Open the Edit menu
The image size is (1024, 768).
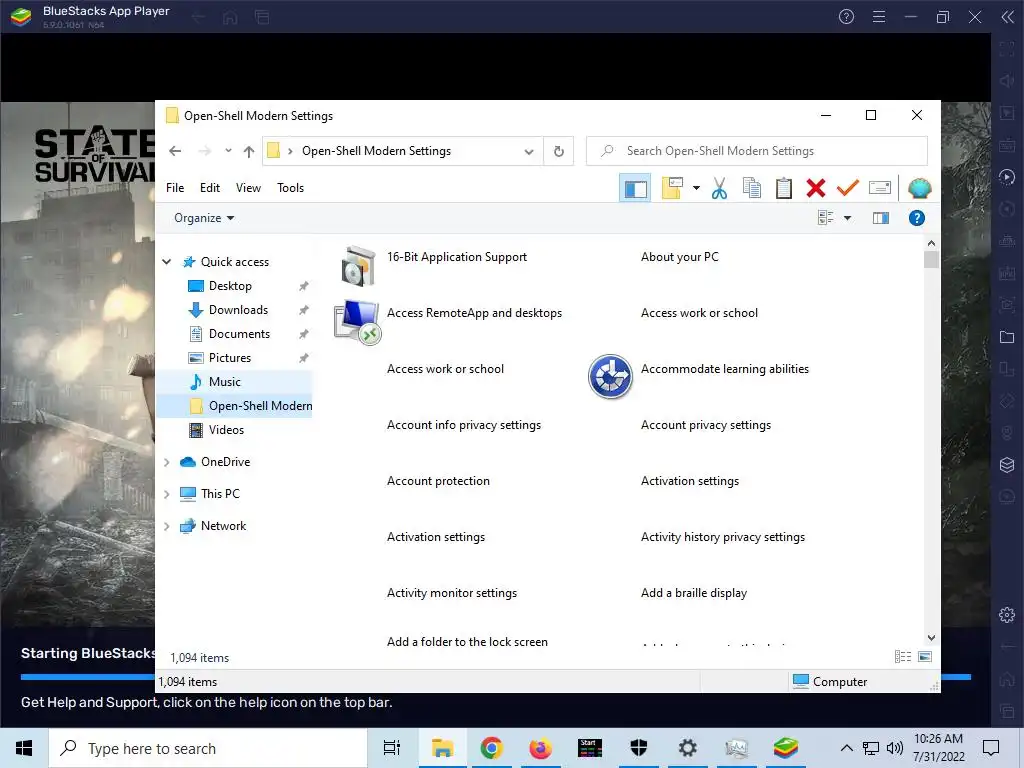coord(210,188)
